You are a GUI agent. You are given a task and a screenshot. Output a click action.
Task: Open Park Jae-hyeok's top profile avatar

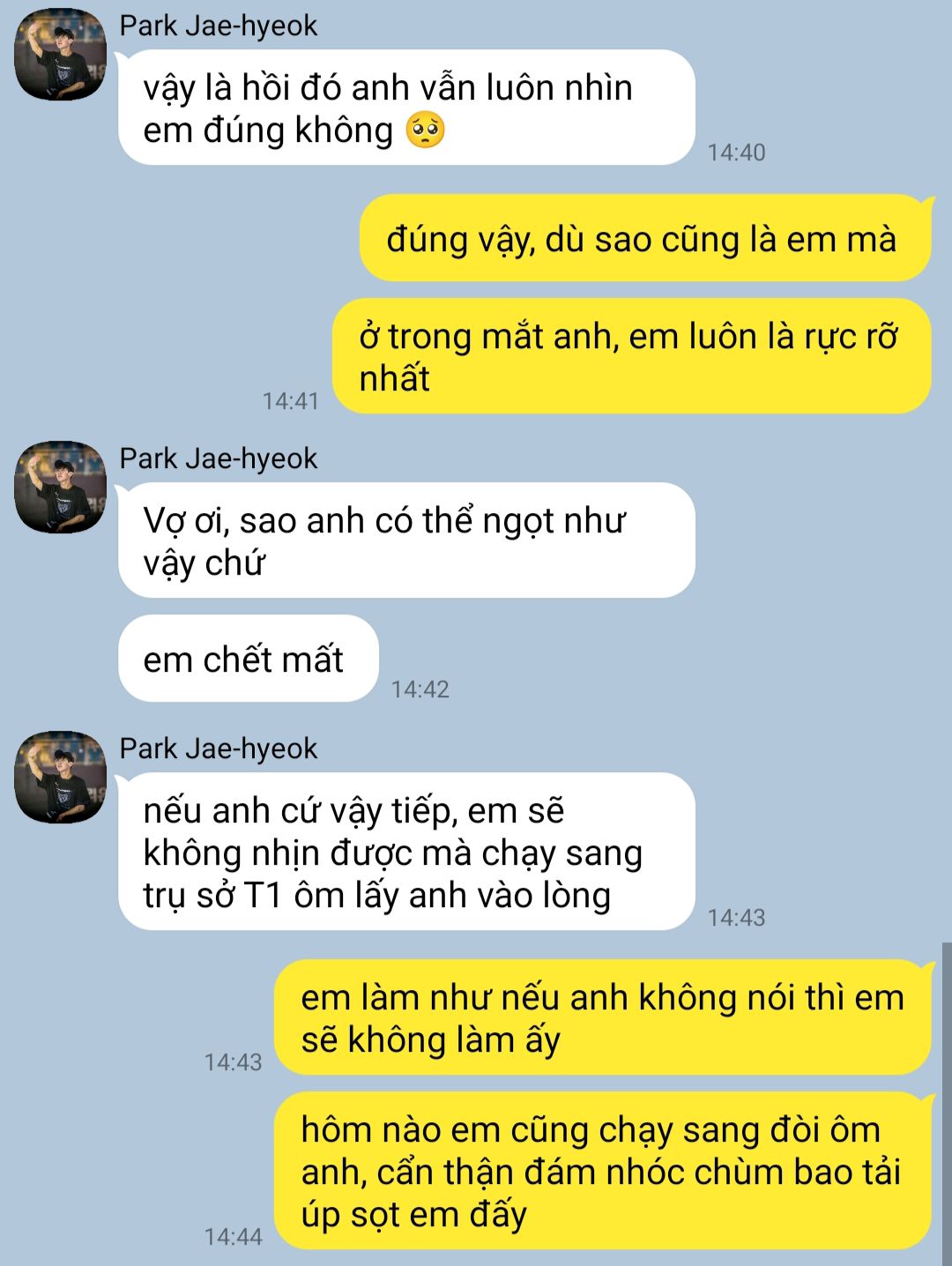pyautogui.click(x=60, y=54)
